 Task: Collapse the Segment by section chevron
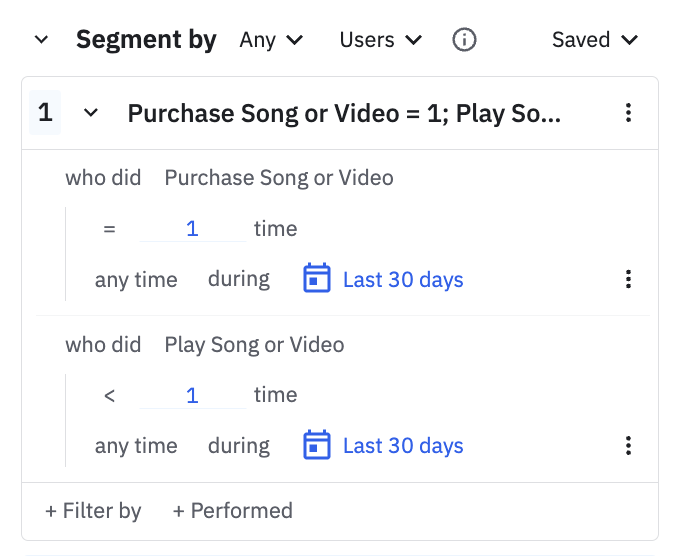[41, 40]
